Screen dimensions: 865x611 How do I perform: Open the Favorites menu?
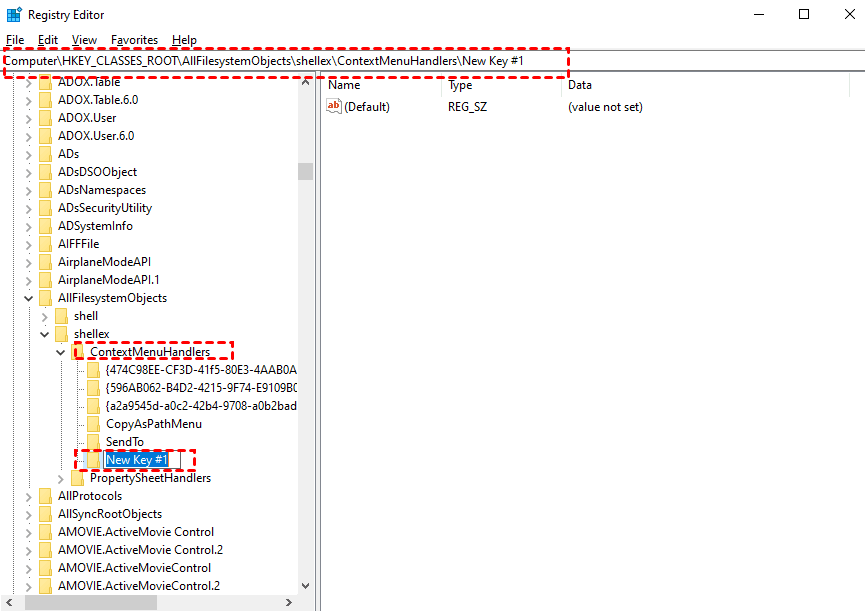(134, 40)
